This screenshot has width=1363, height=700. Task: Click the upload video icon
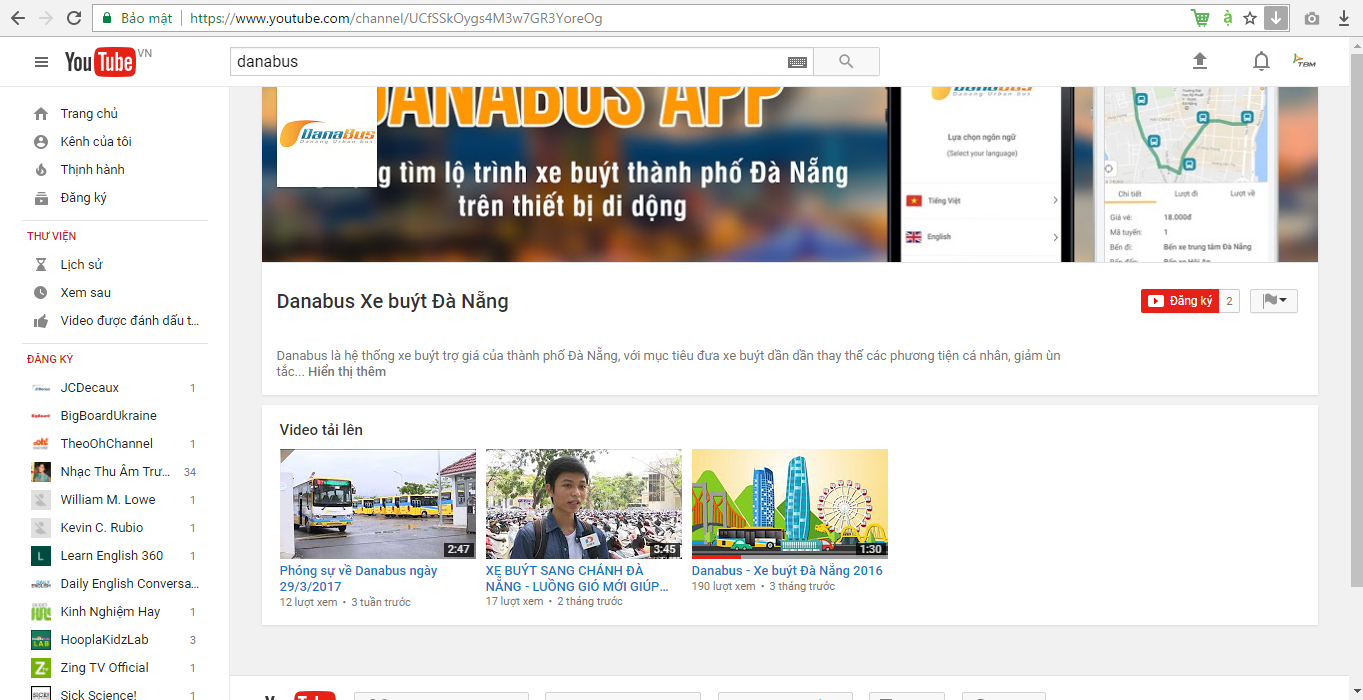[x=1200, y=61]
